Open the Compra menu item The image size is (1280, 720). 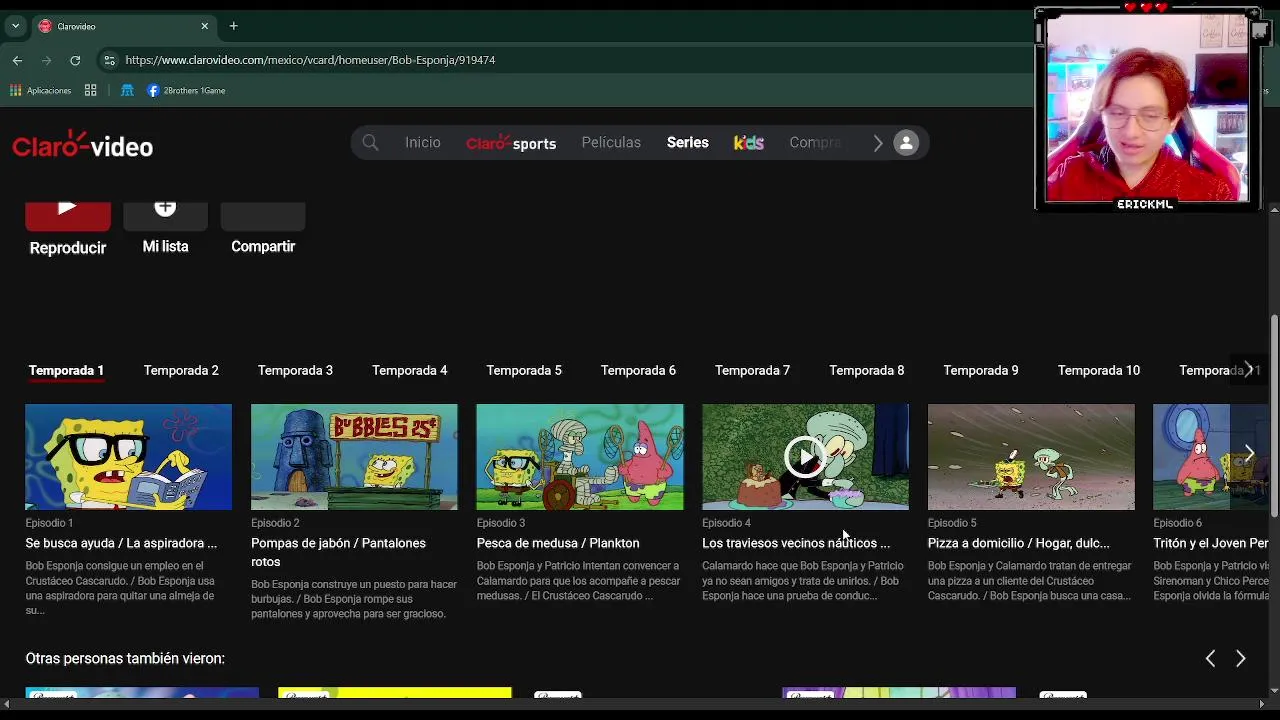coord(815,143)
